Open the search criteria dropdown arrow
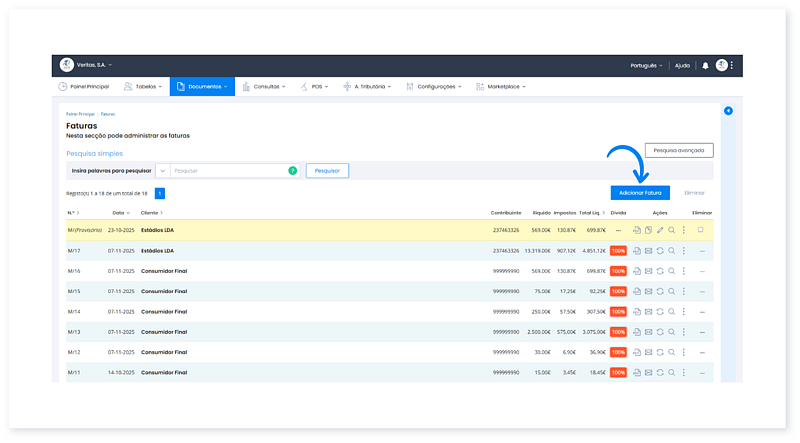800x443 pixels. (162, 171)
